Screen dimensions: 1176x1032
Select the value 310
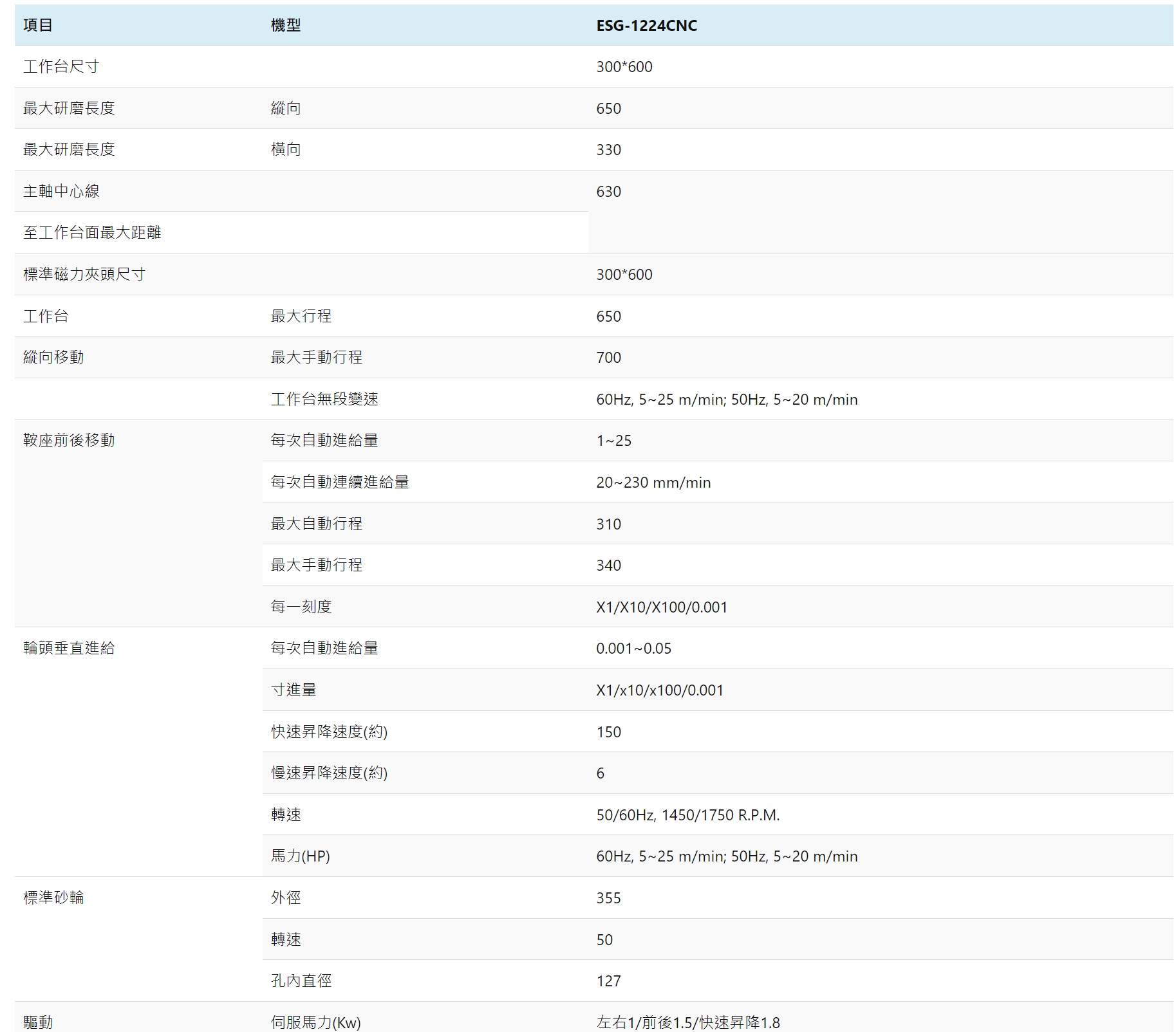(608, 524)
